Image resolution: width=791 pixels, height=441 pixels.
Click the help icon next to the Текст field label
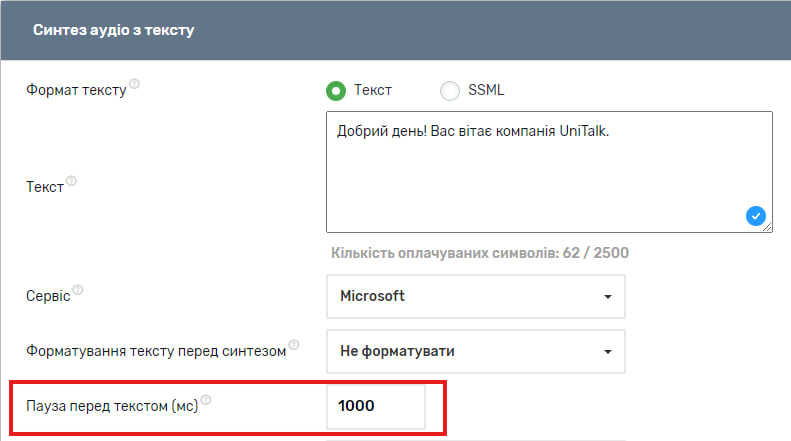[x=72, y=182]
